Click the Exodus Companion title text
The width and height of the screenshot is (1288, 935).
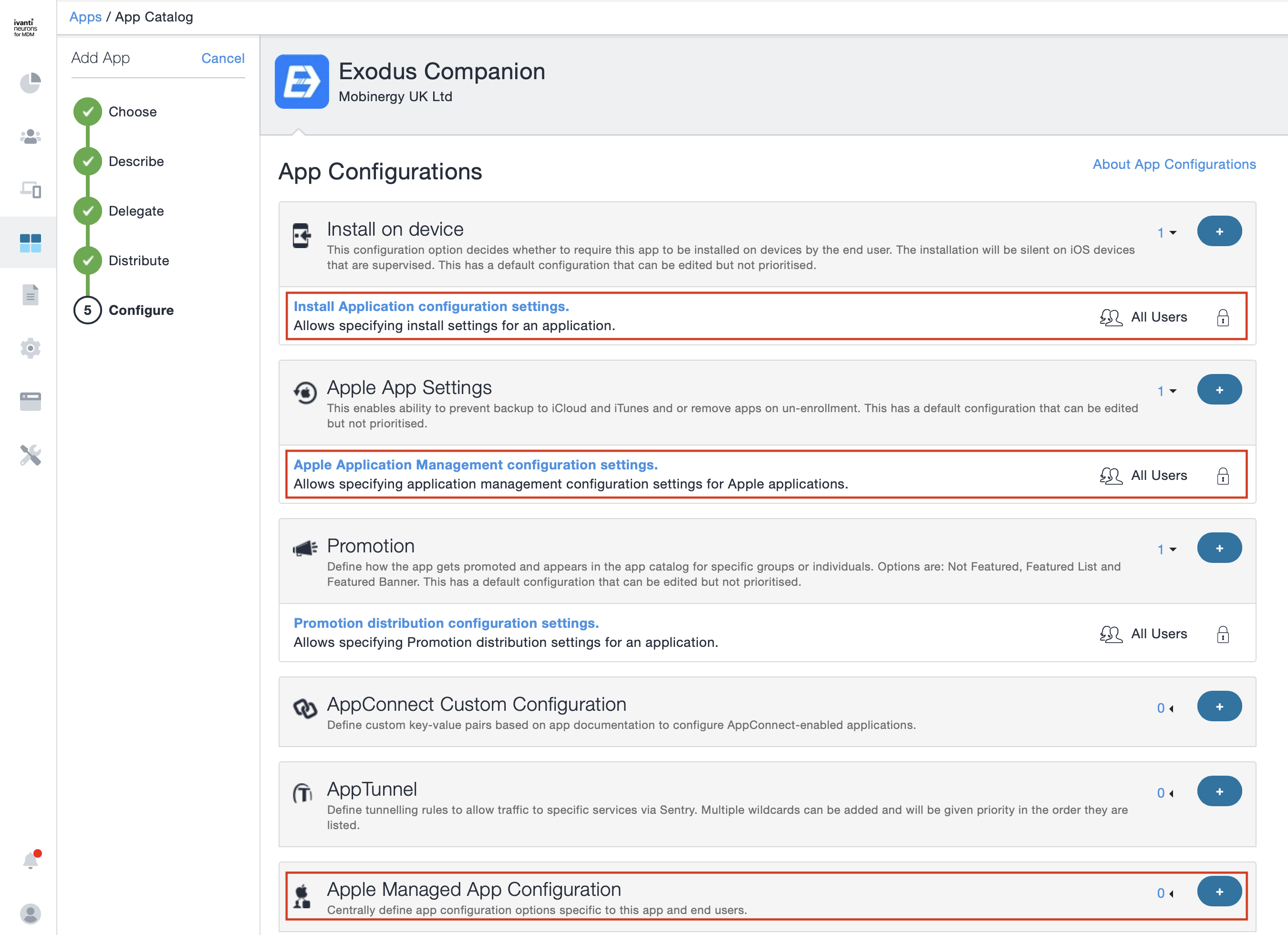coord(442,72)
